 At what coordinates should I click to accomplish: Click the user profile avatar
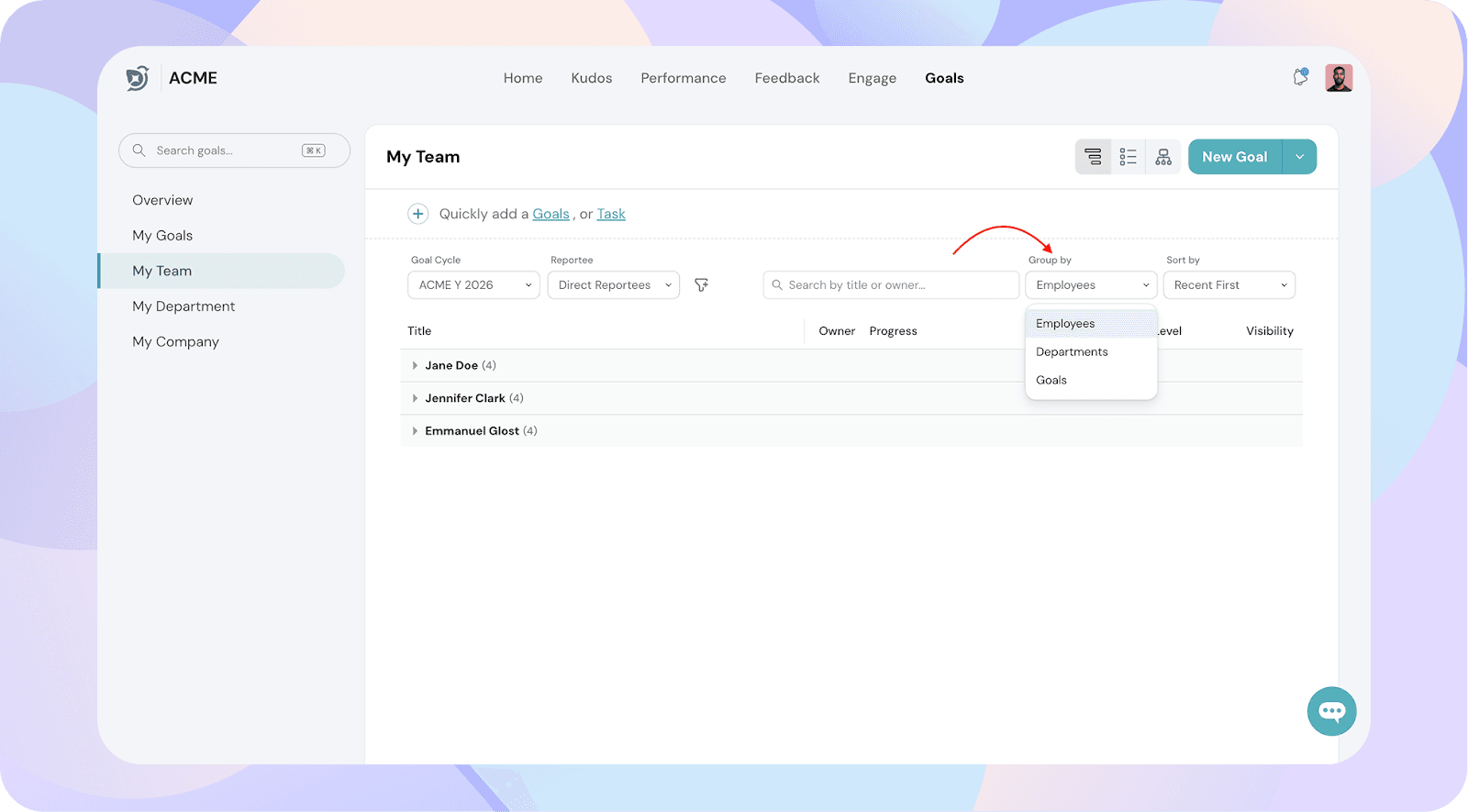click(x=1339, y=78)
